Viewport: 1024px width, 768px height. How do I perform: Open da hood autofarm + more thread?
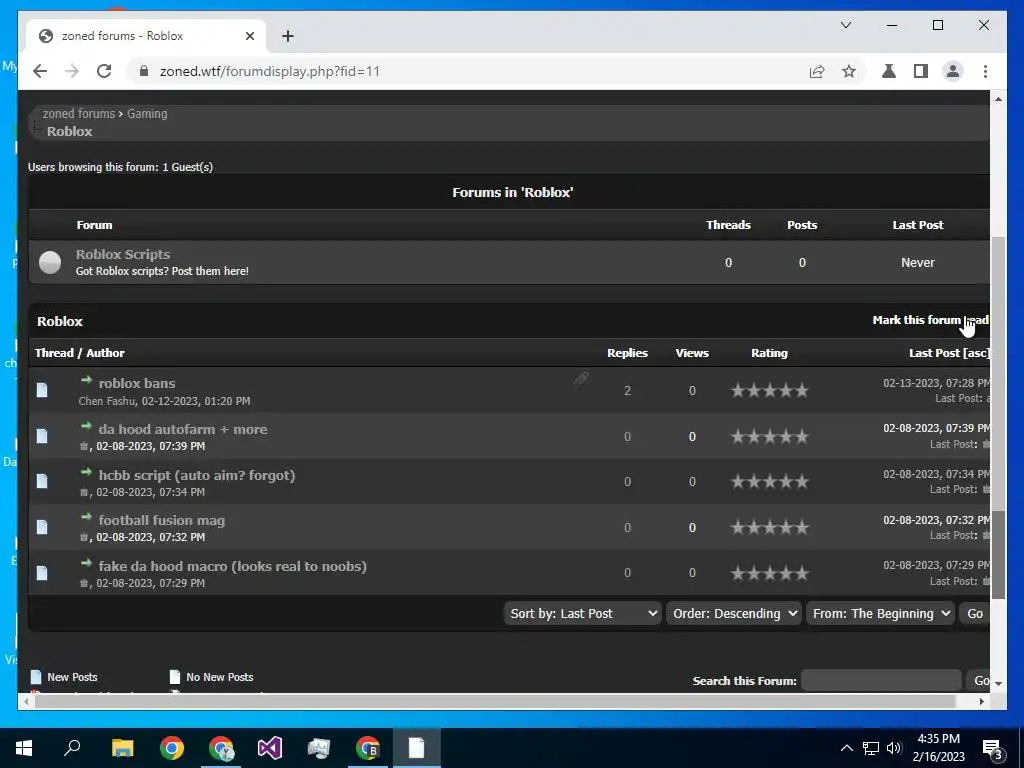coord(183,429)
